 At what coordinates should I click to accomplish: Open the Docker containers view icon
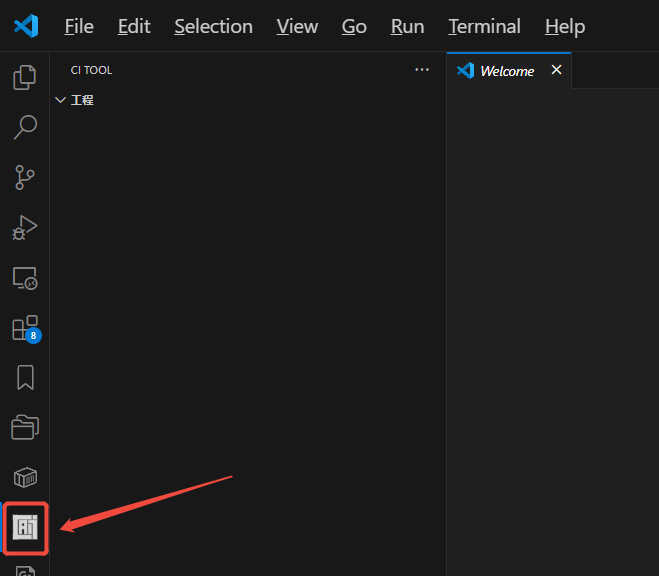click(x=25, y=477)
